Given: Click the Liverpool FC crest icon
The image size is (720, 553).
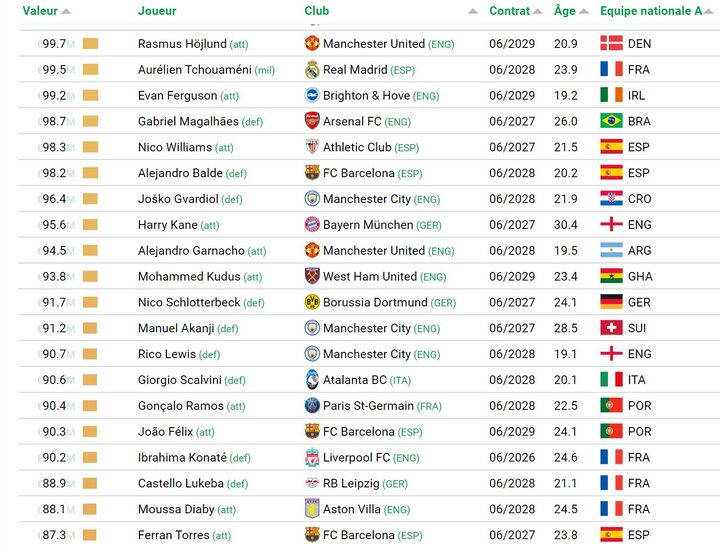Looking at the screenshot, I should [x=312, y=457].
